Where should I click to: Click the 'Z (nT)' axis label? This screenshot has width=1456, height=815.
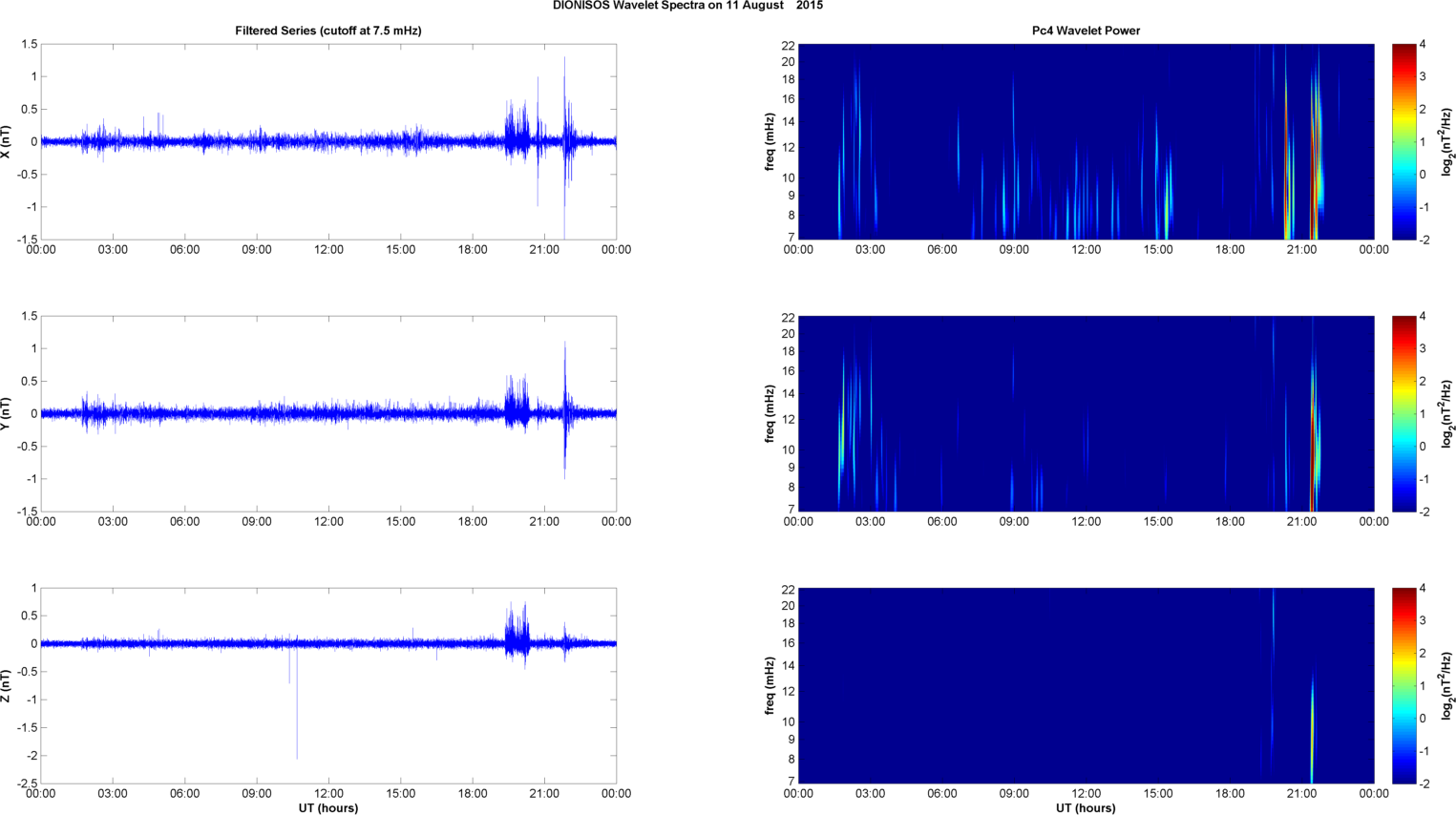(x=7, y=685)
